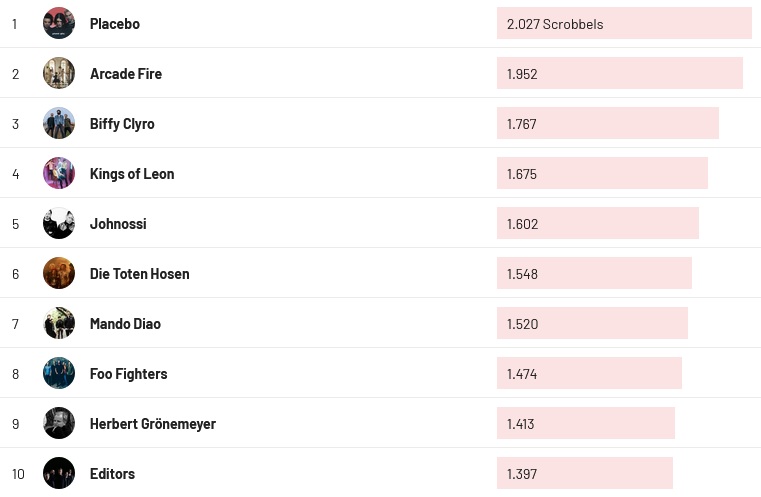The height and width of the screenshot is (497, 761).
Task: Go to the Arcade Fire artist page
Action: tap(126, 73)
